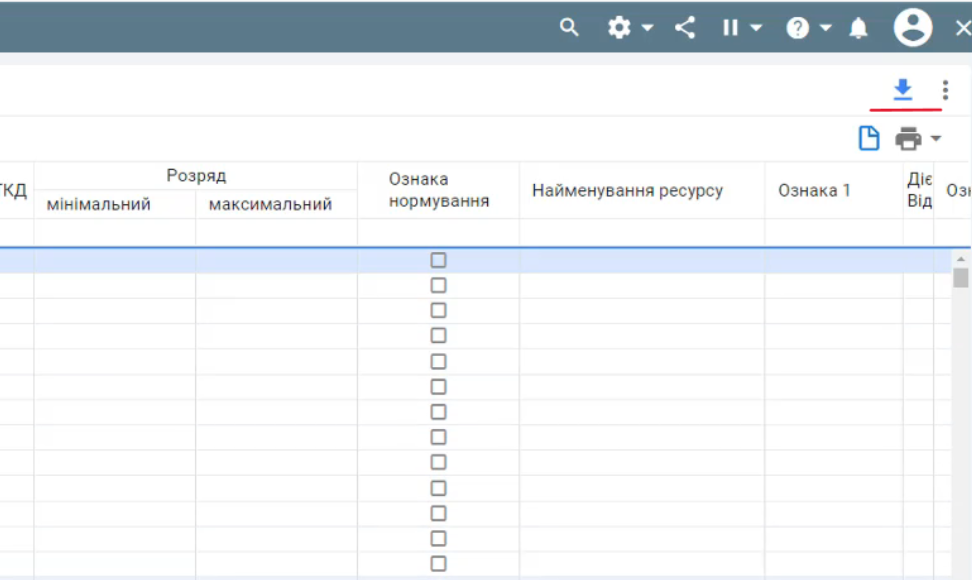Image resolution: width=972 pixels, height=580 pixels.
Task: Click the filter field under Найменування ресурсу
Action: 642,232
